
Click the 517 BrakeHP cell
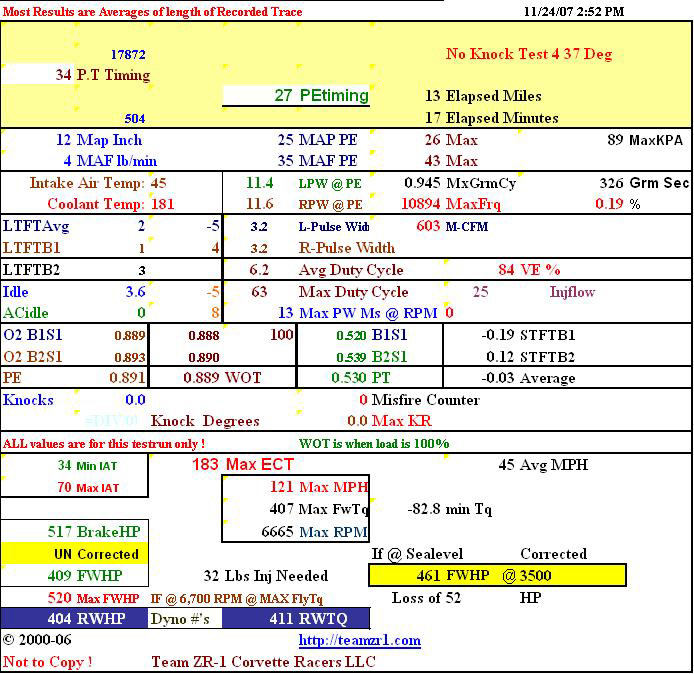pos(75,532)
